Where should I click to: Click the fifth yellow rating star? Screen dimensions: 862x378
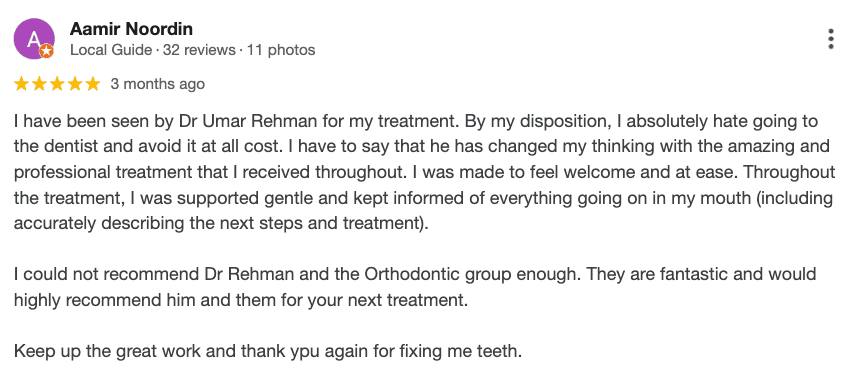pos(93,84)
